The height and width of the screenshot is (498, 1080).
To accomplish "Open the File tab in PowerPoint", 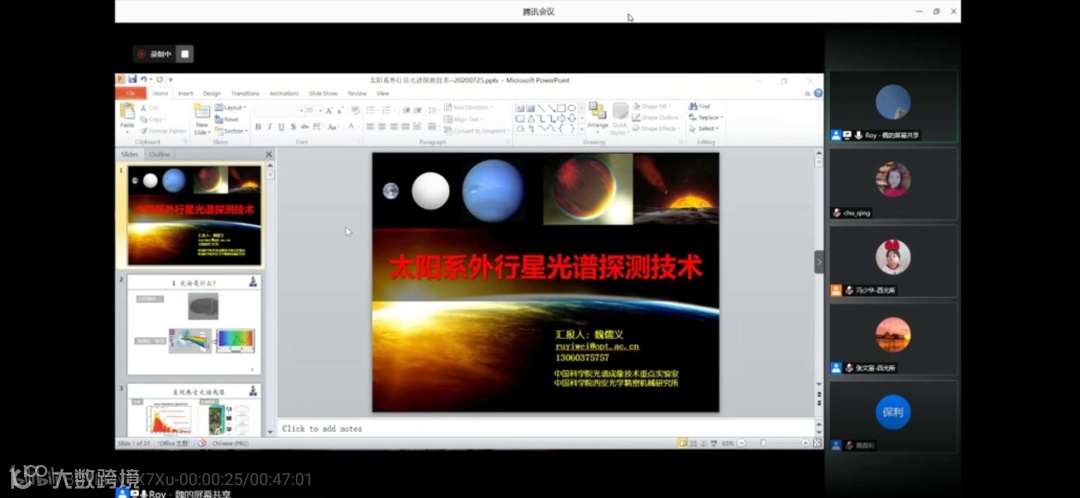I will tap(130, 94).
